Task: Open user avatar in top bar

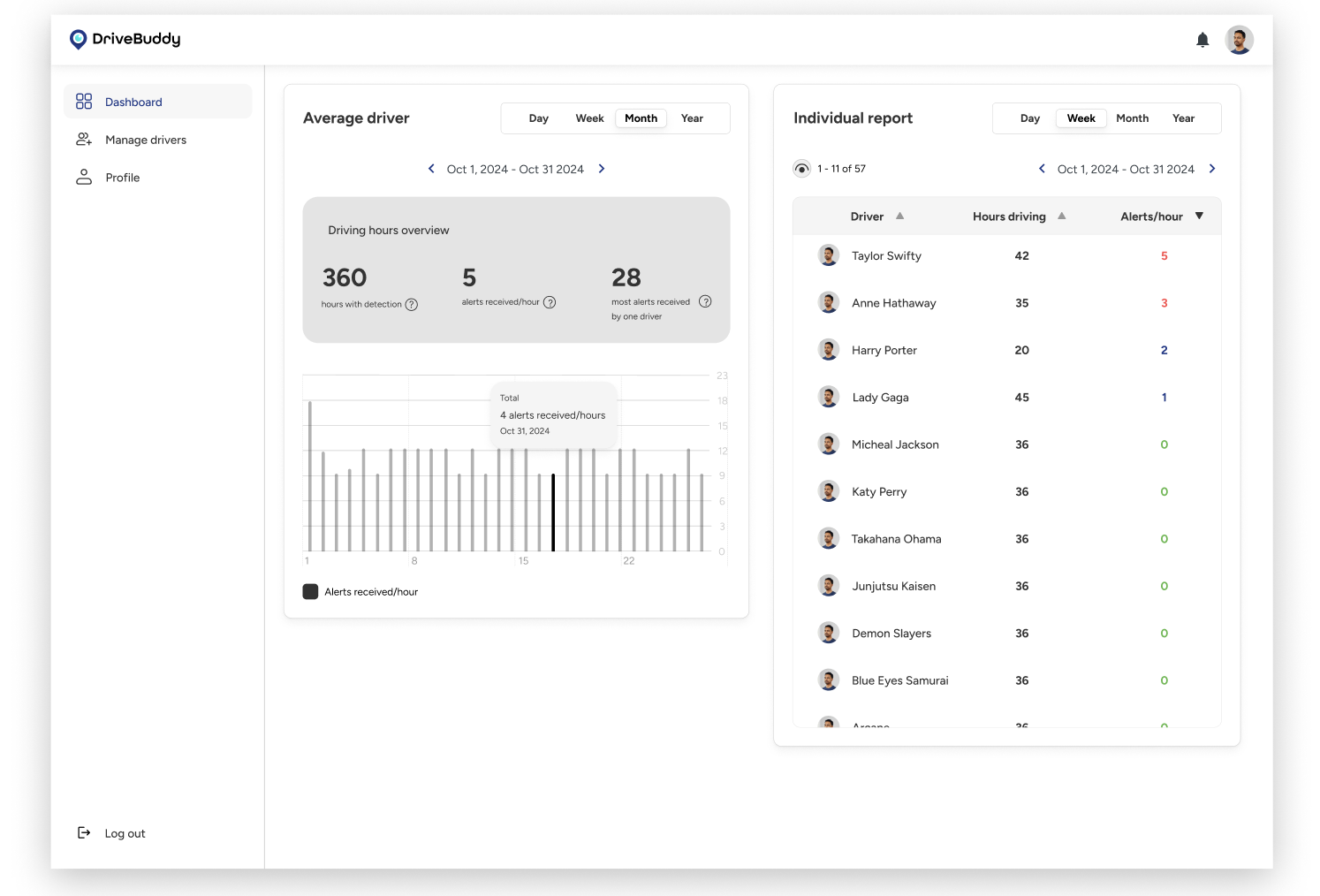Action: tap(1239, 40)
